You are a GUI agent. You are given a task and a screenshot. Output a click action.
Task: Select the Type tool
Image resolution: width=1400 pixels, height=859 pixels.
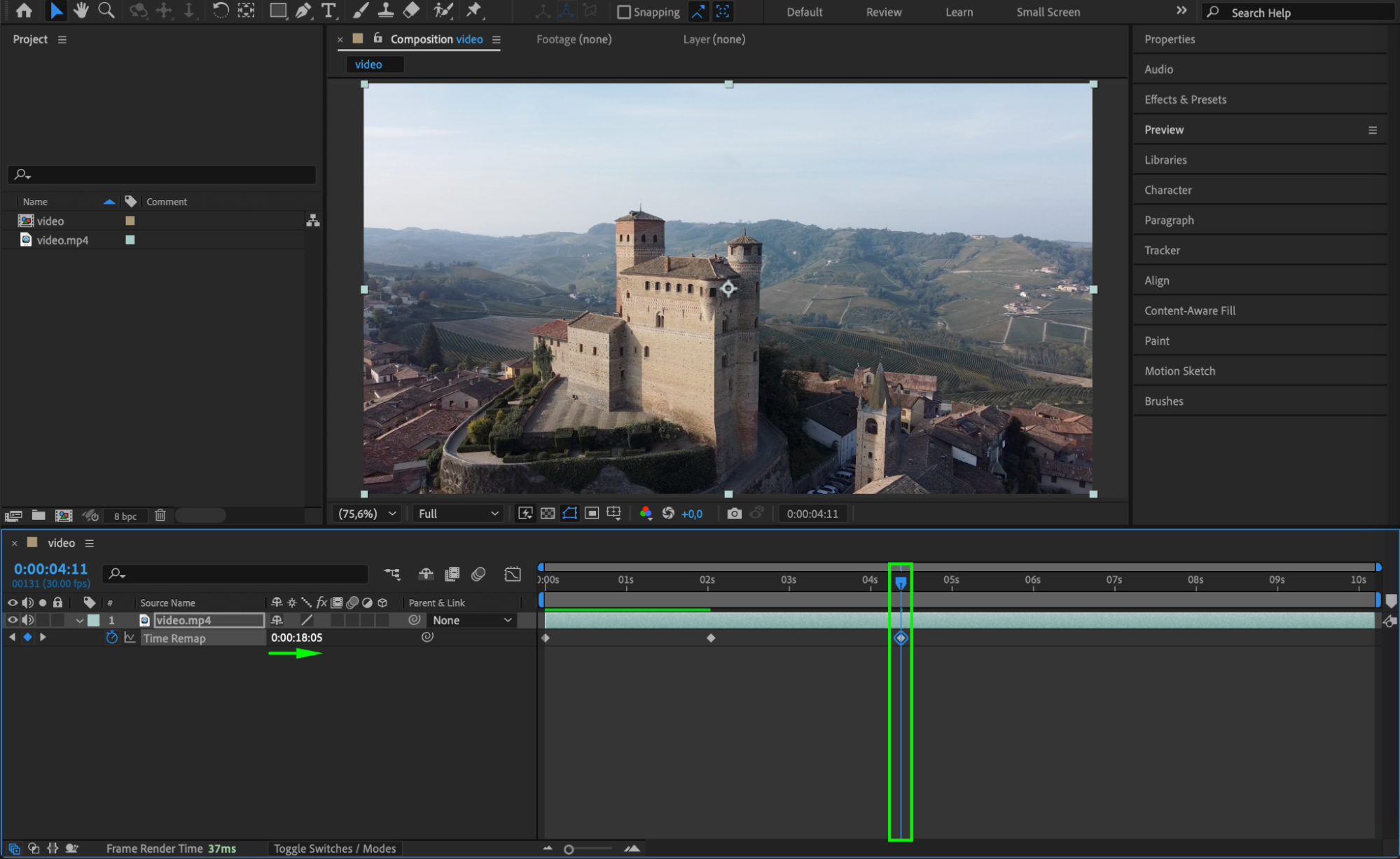pos(328,11)
